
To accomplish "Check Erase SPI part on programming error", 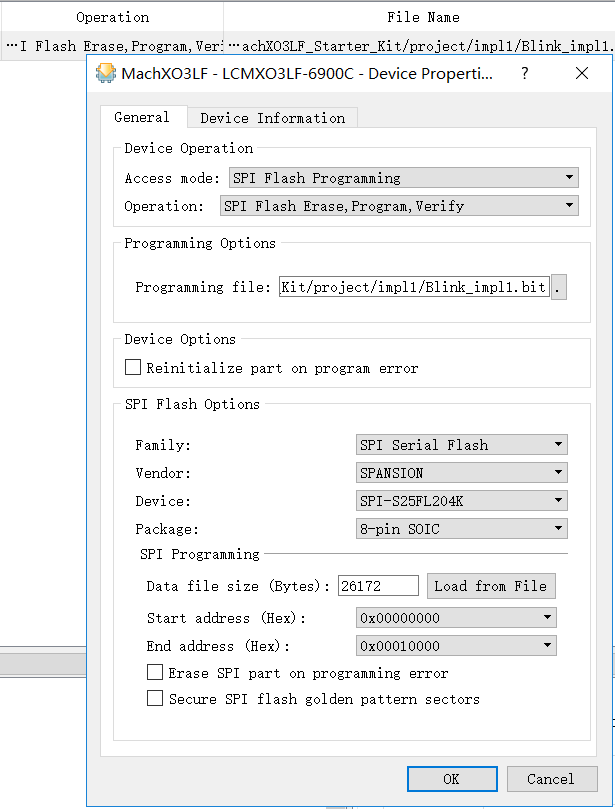I will click(155, 672).
